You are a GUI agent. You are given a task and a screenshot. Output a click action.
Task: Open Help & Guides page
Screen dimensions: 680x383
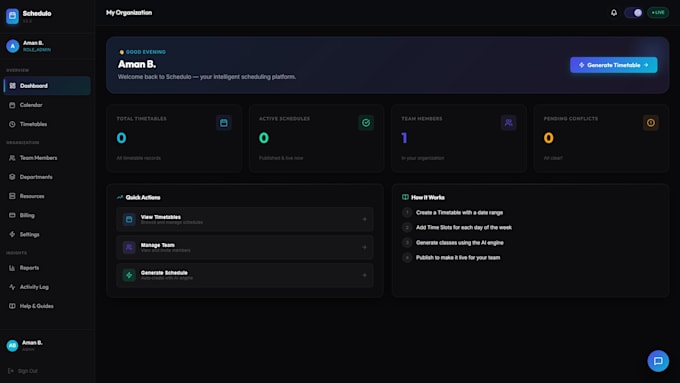47,306
